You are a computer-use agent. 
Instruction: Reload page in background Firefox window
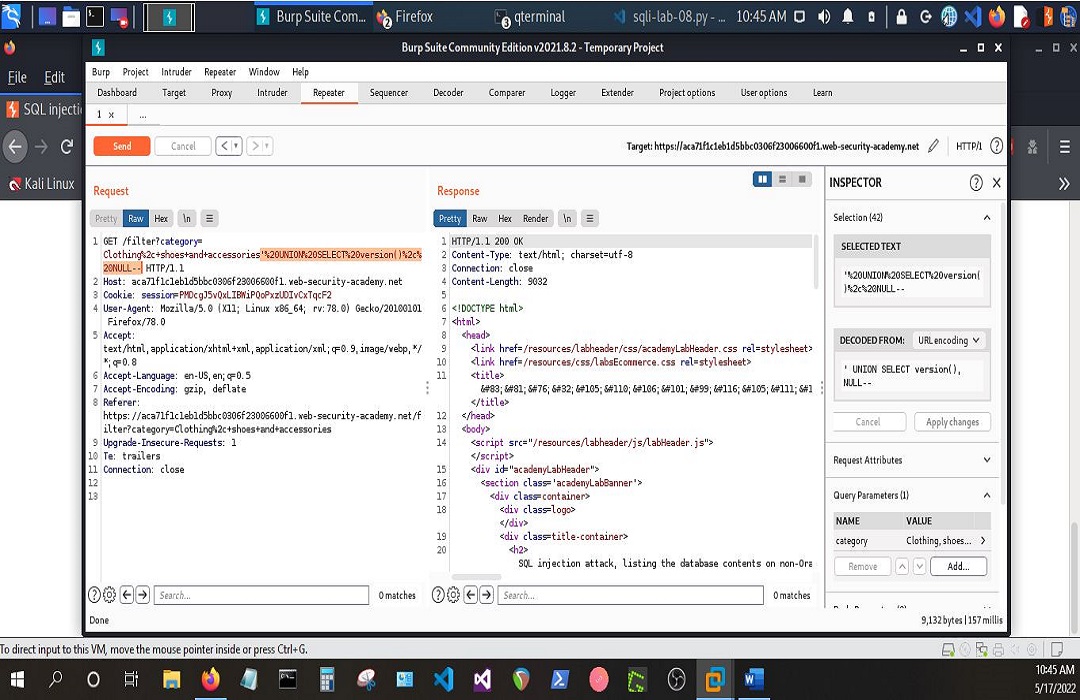67,146
